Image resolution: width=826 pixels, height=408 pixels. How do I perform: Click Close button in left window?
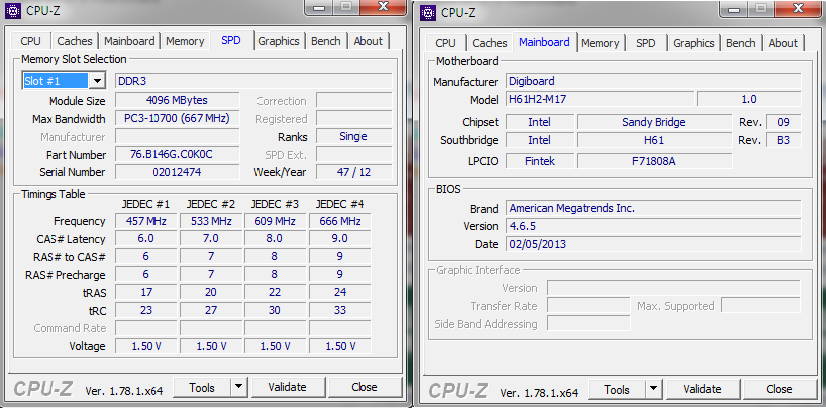pos(364,387)
